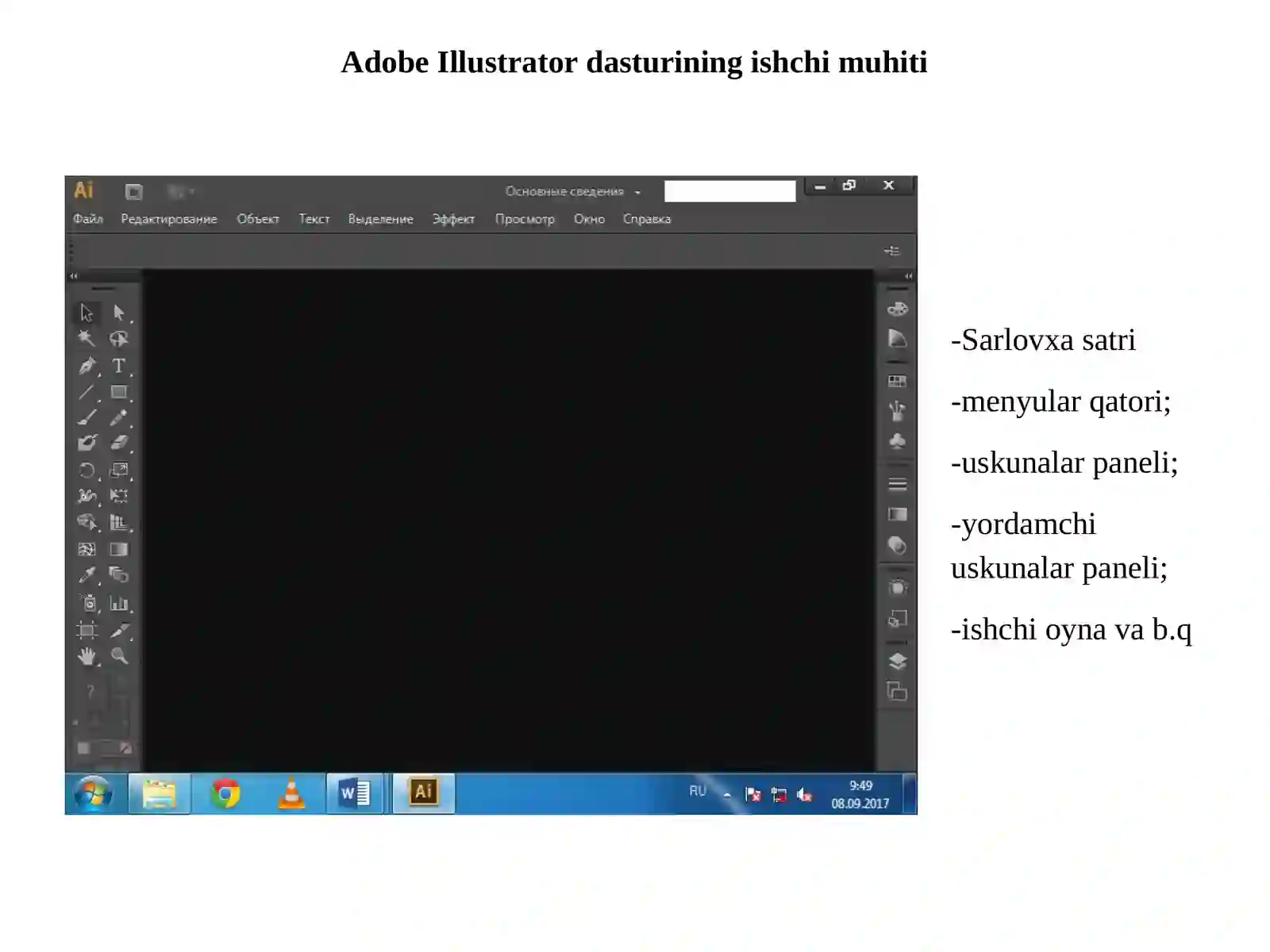1270x952 pixels.
Task: Select the Shape Builder tool
Action: 87,522
